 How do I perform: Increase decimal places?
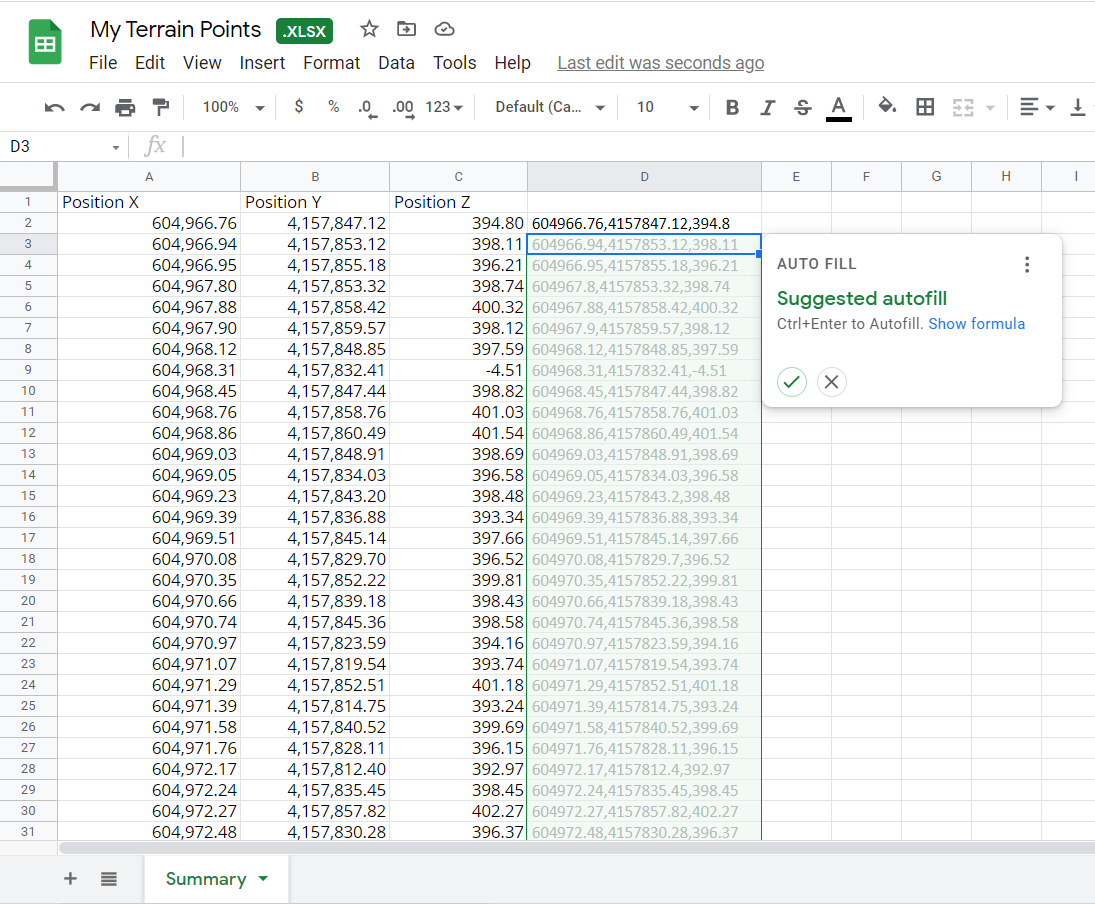(x=404, y=108)
